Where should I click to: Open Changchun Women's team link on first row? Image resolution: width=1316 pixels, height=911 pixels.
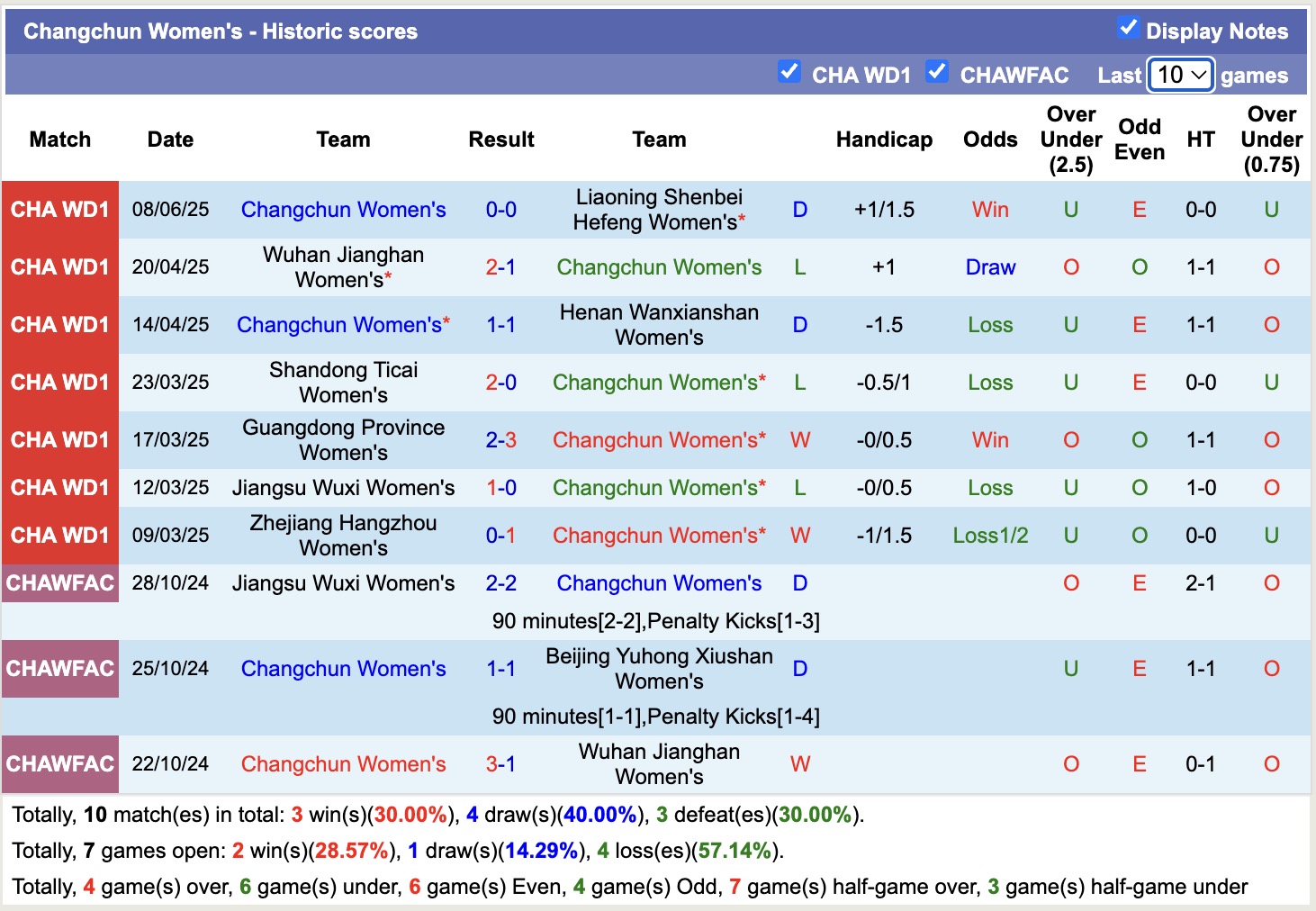click(x=344, y=210)
